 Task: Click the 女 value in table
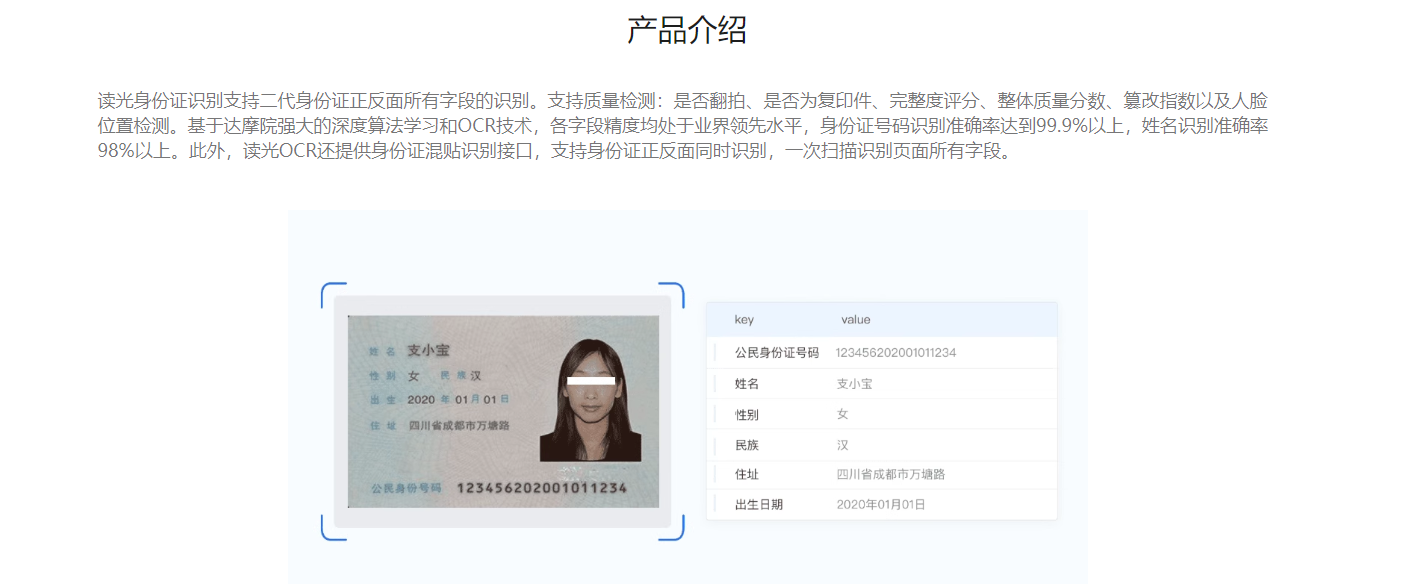point(843,414)
